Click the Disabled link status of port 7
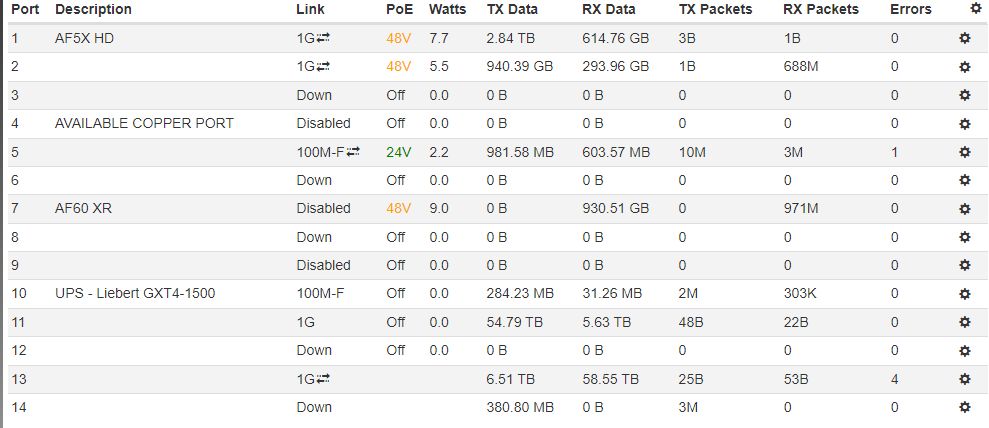Screen dimensions: 989x428 (323, 208)
